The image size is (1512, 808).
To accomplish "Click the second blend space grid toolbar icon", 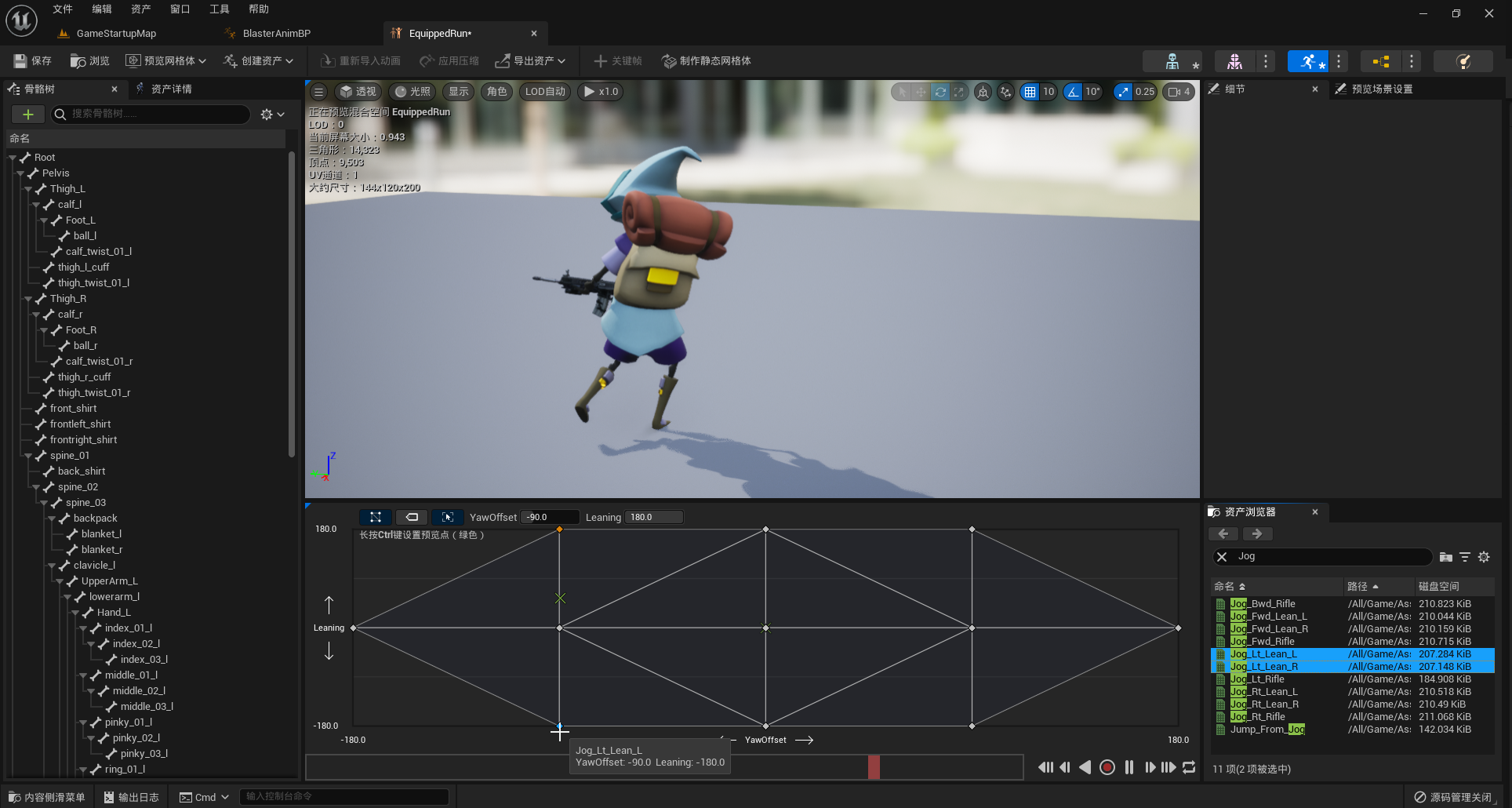I will point(412,517).
